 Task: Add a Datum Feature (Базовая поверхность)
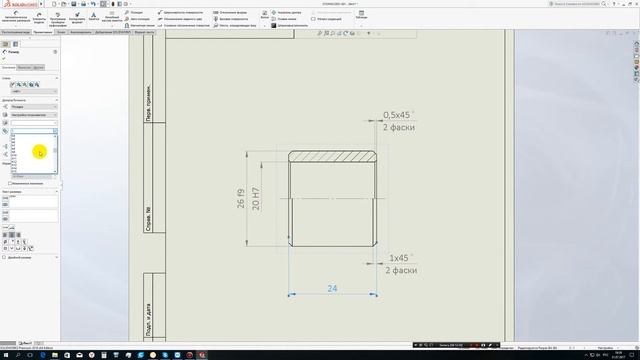point(231,19)
